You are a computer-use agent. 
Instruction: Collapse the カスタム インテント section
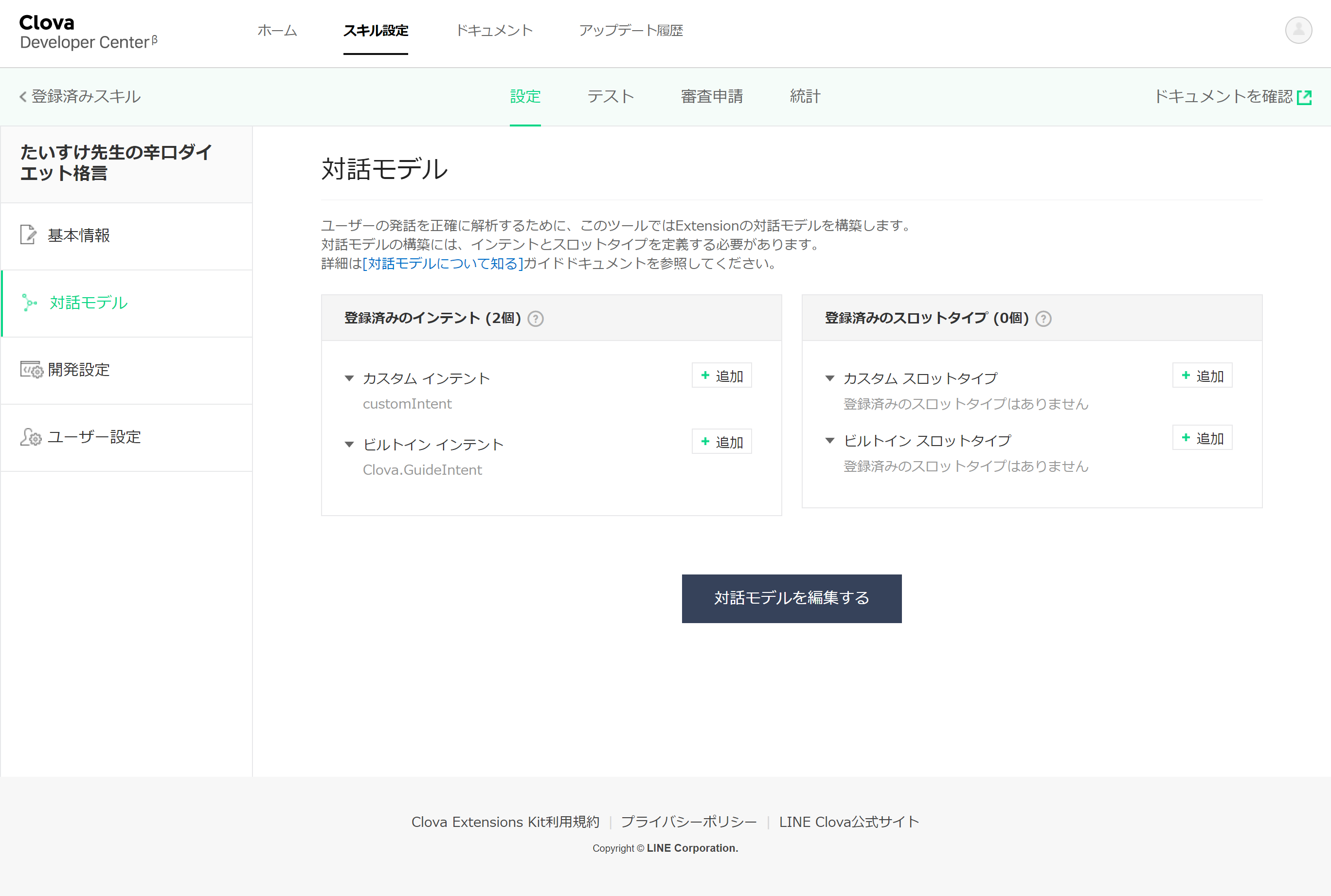click(x=349, y=378)
